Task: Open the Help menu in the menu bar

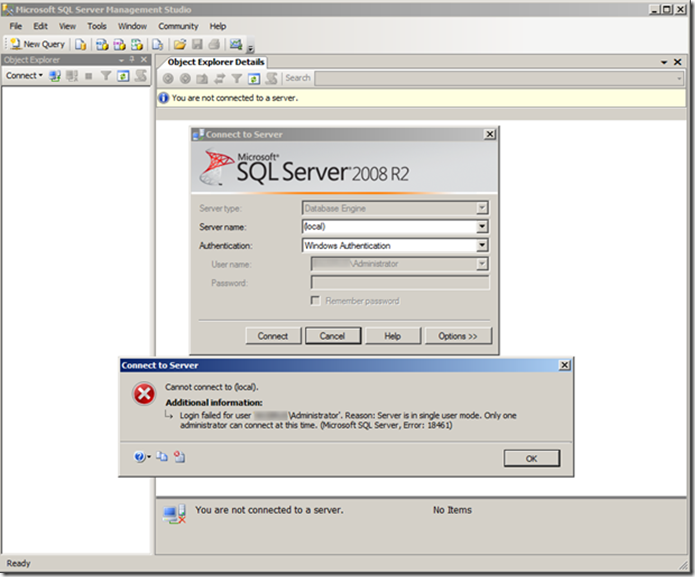Action: point(218,26)
